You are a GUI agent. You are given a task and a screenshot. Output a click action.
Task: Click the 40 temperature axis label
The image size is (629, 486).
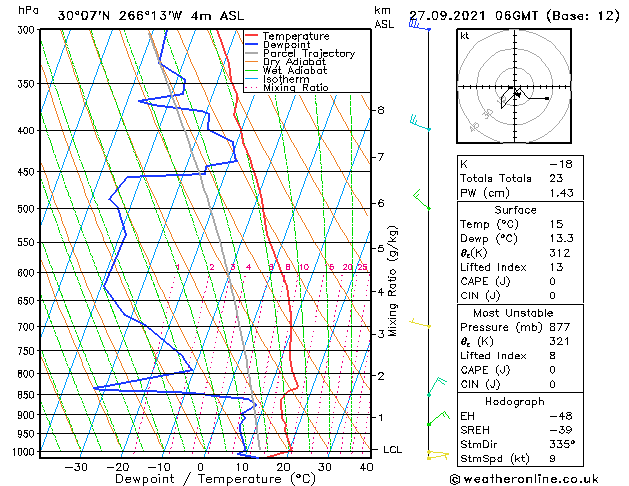[x=366, y=467]
